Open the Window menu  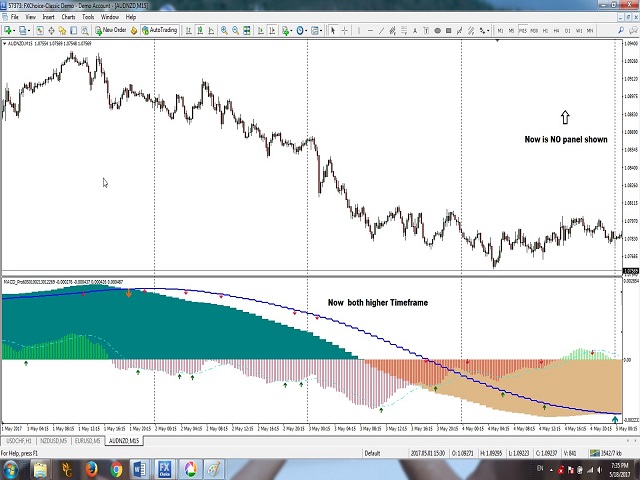109,17
